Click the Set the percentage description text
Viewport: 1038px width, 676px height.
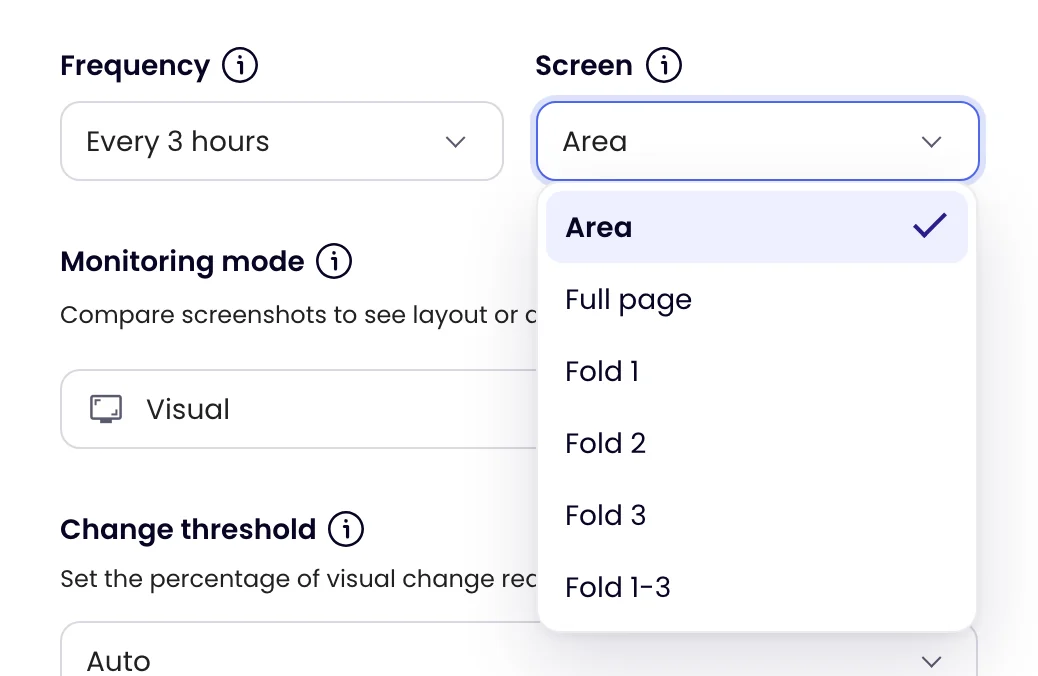point(299,579)
